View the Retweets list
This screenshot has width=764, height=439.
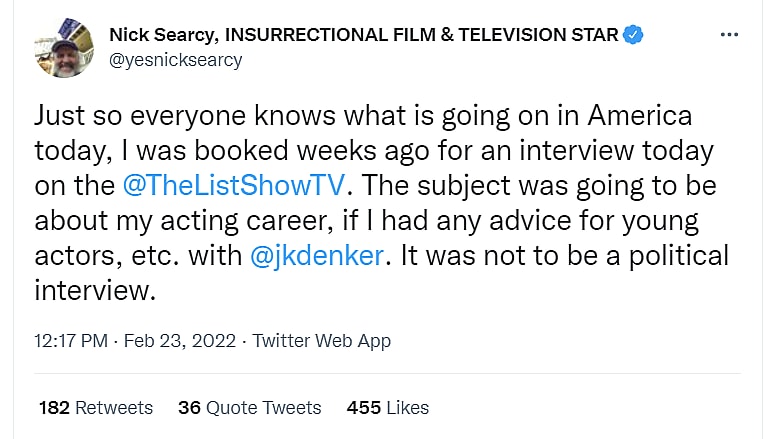click(x=115, y=408)
